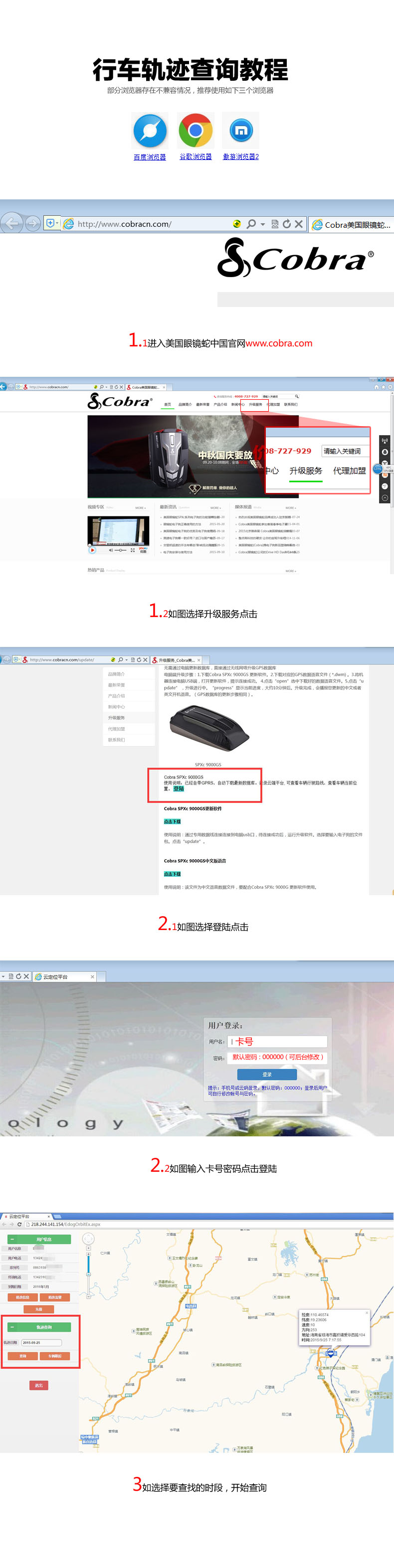Click the Baidu browser icon
Viewport: 394px width, 1568px height.
(150, 131)
